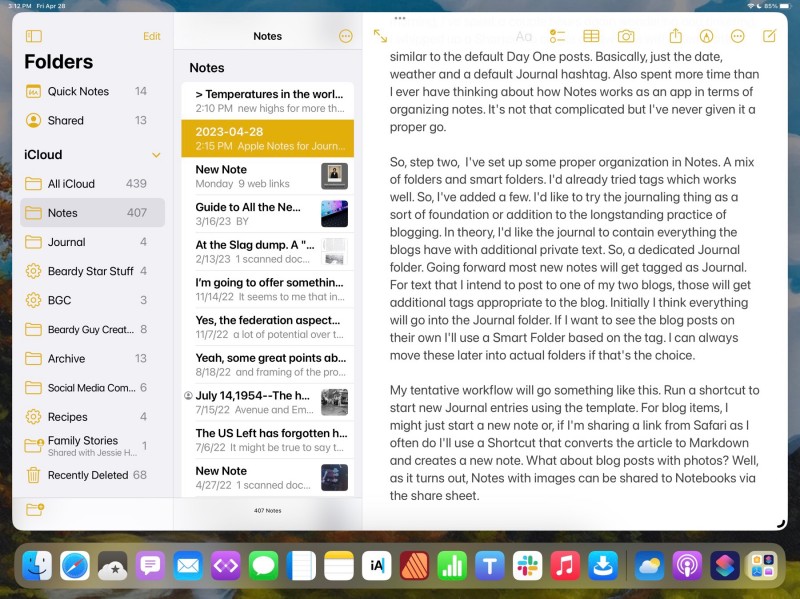Image resolution: width=800 pixels, height=599 pixels.
Task: Collapse the iCloud folder section
Action: [x=157, y=155]
